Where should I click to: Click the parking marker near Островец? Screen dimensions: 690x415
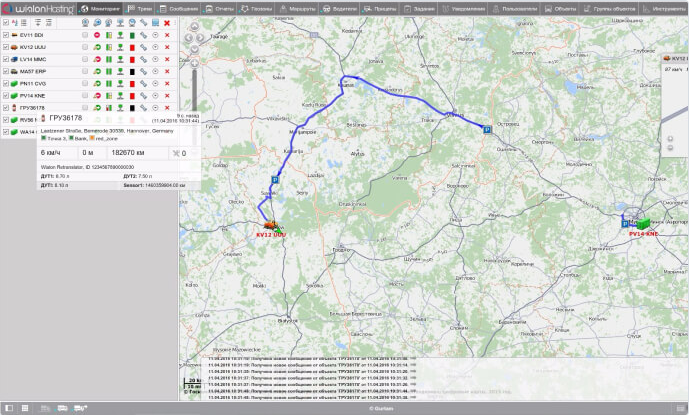coord(487,129)
